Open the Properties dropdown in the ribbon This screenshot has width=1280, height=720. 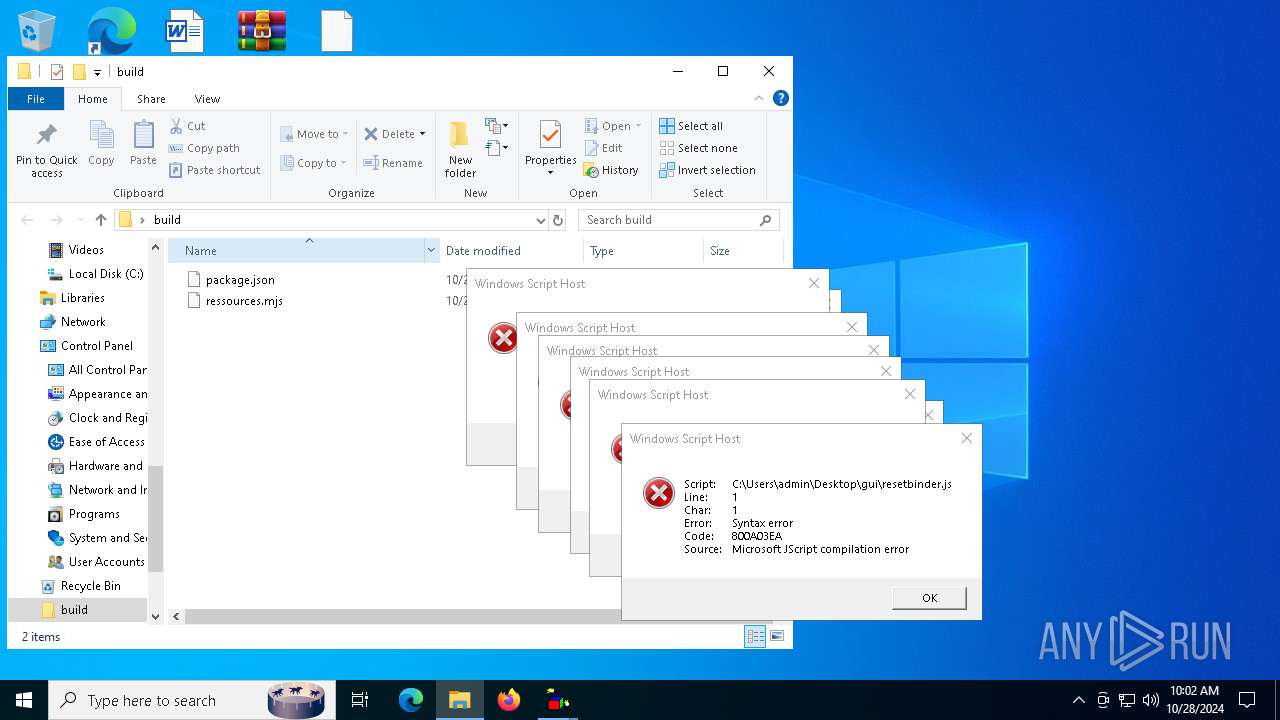550,172
